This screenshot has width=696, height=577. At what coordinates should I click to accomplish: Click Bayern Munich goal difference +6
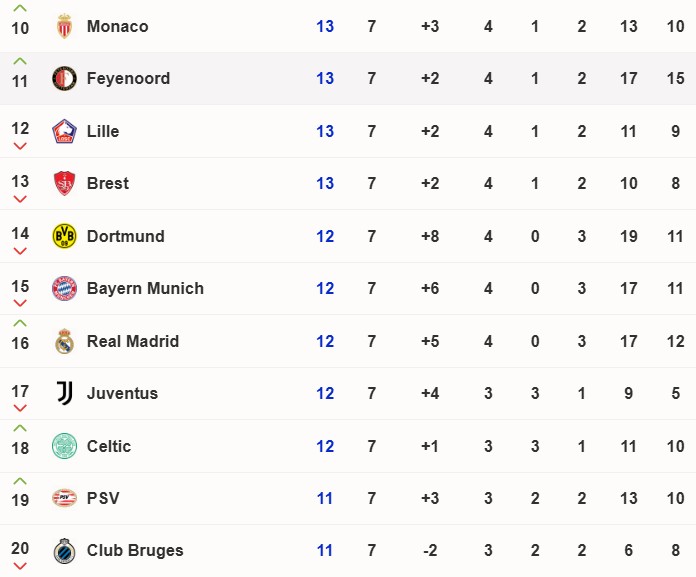coord(430,288)
